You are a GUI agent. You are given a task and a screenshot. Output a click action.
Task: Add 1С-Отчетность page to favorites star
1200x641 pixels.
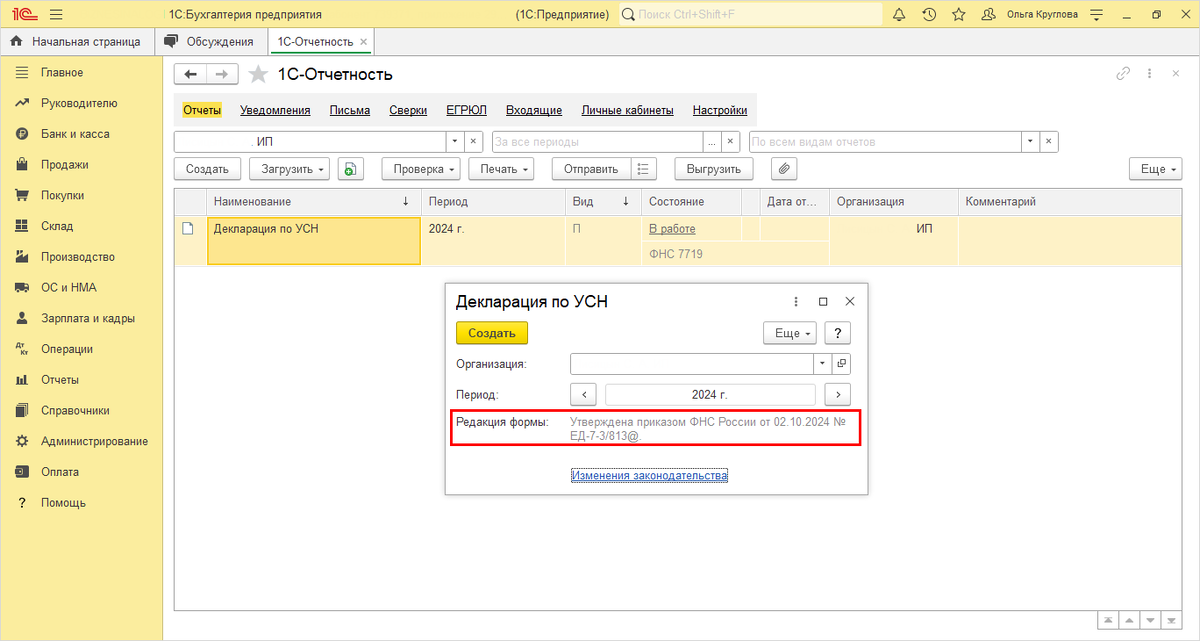[x=258, y=74]
